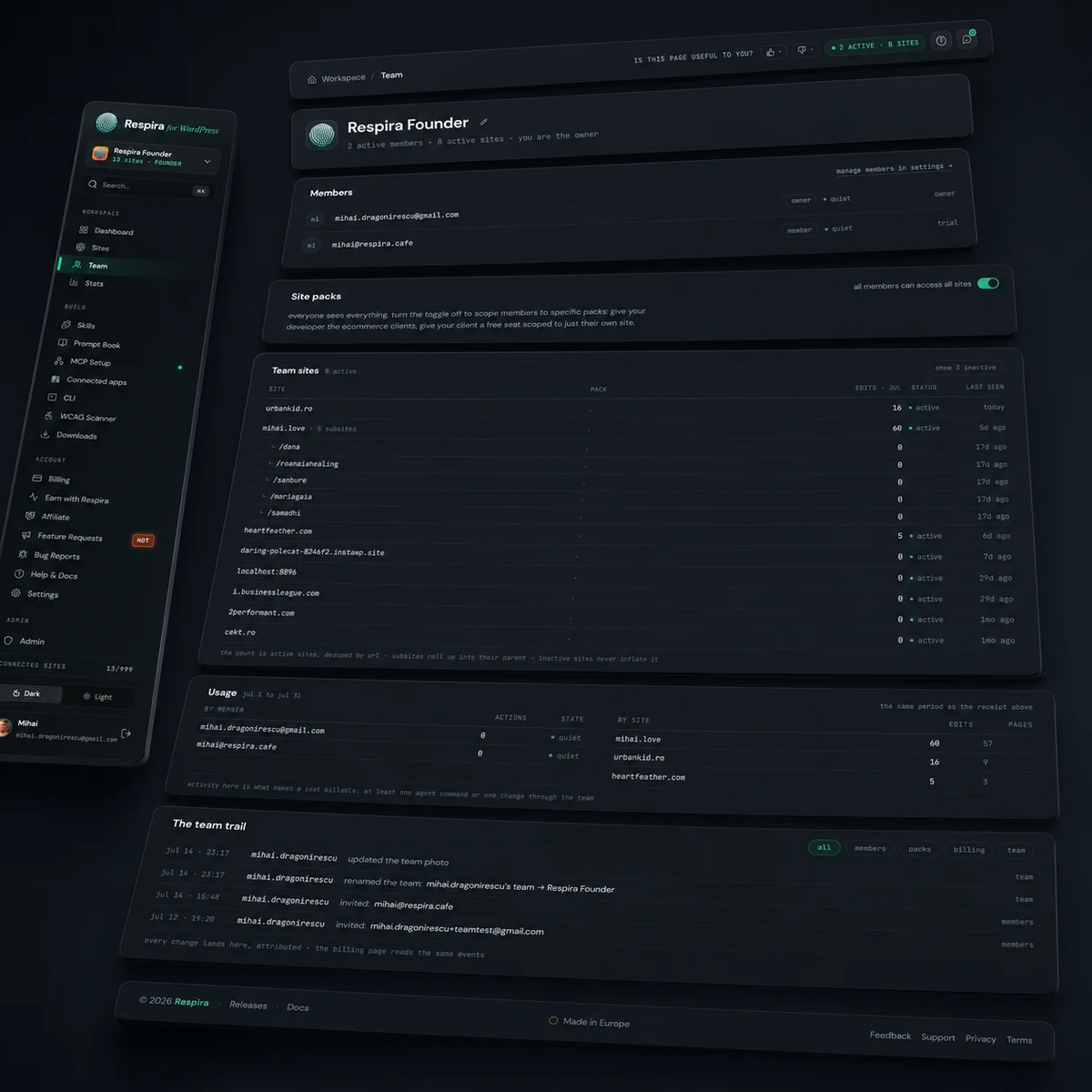Click the sidebar Search field
Screen dimensions: 1092x1092
(147, 187)
